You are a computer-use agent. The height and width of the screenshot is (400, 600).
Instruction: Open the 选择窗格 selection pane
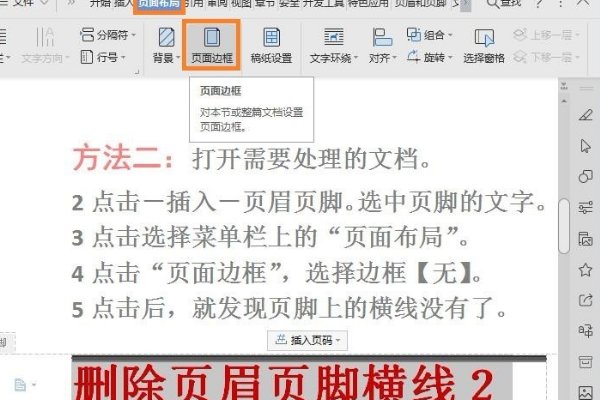(x=484, y=46)
